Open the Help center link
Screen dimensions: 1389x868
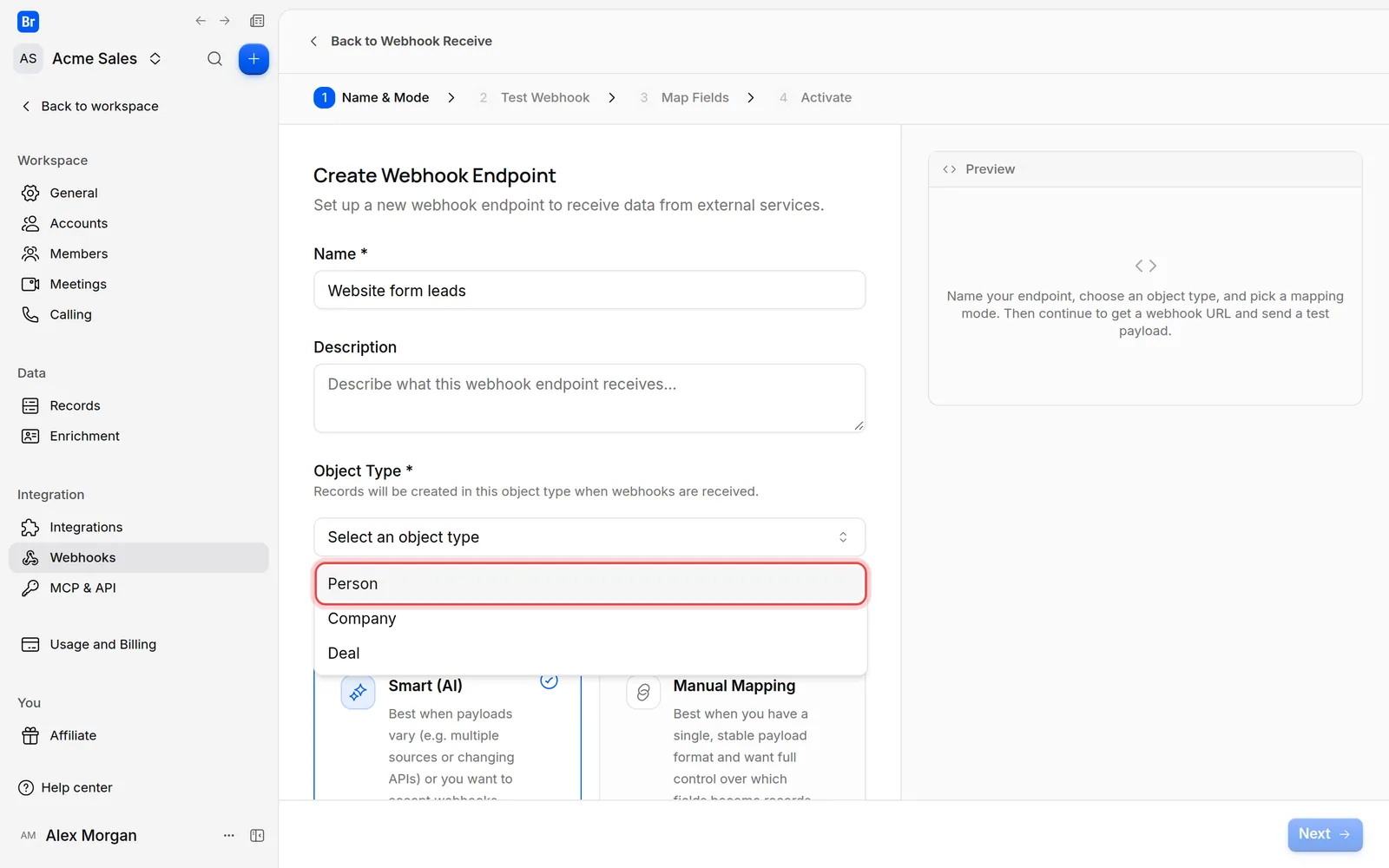click(x=66, y=787)
